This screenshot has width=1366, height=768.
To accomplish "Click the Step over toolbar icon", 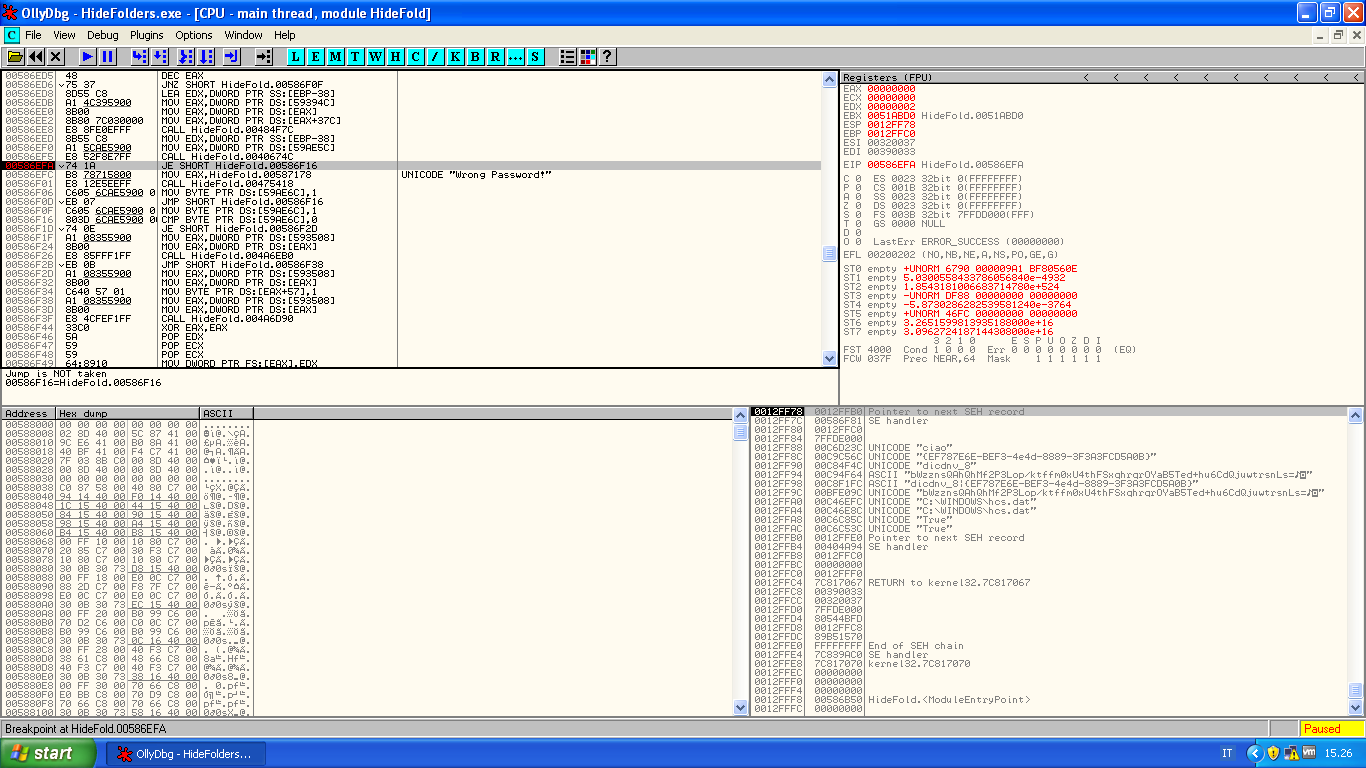I will (160, 57).
